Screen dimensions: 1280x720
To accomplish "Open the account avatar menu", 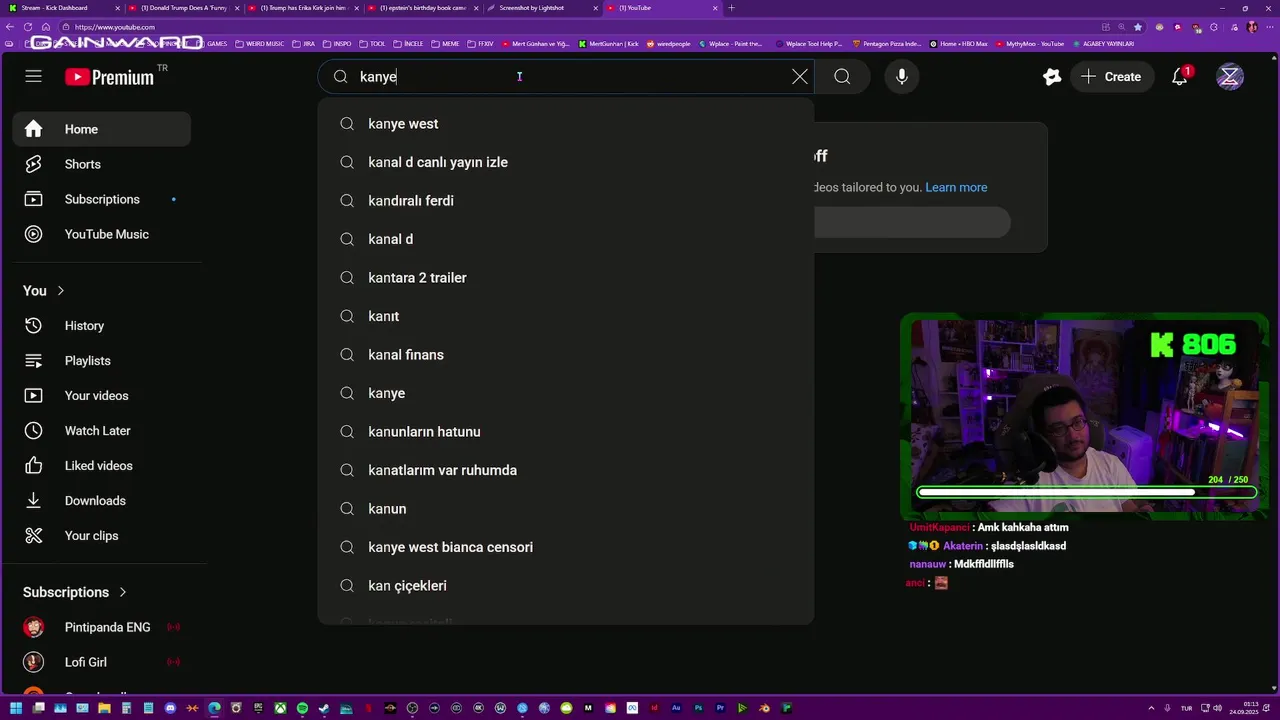I will 1230,76.
